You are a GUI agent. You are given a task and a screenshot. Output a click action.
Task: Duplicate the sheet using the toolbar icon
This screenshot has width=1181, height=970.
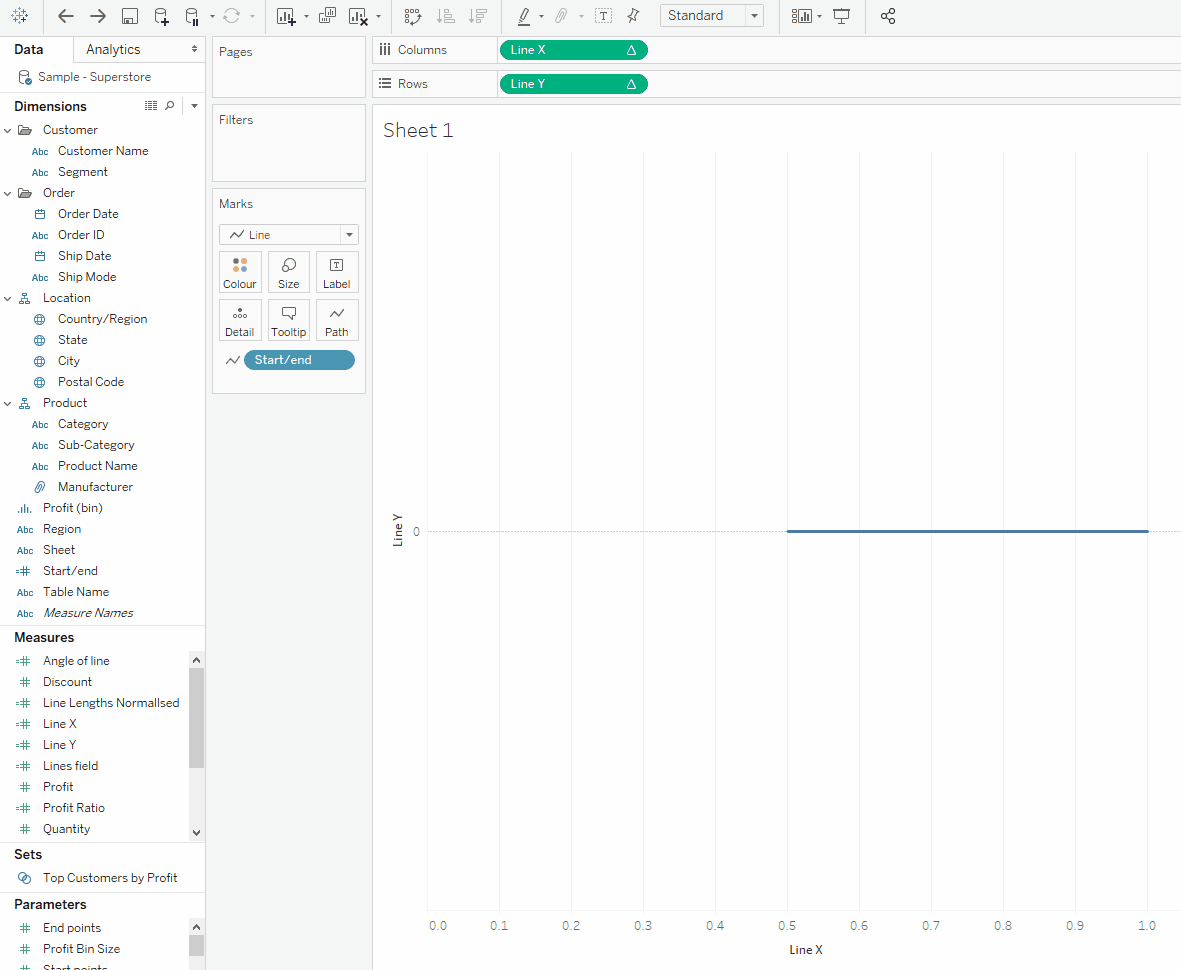(x=327, y=16)
